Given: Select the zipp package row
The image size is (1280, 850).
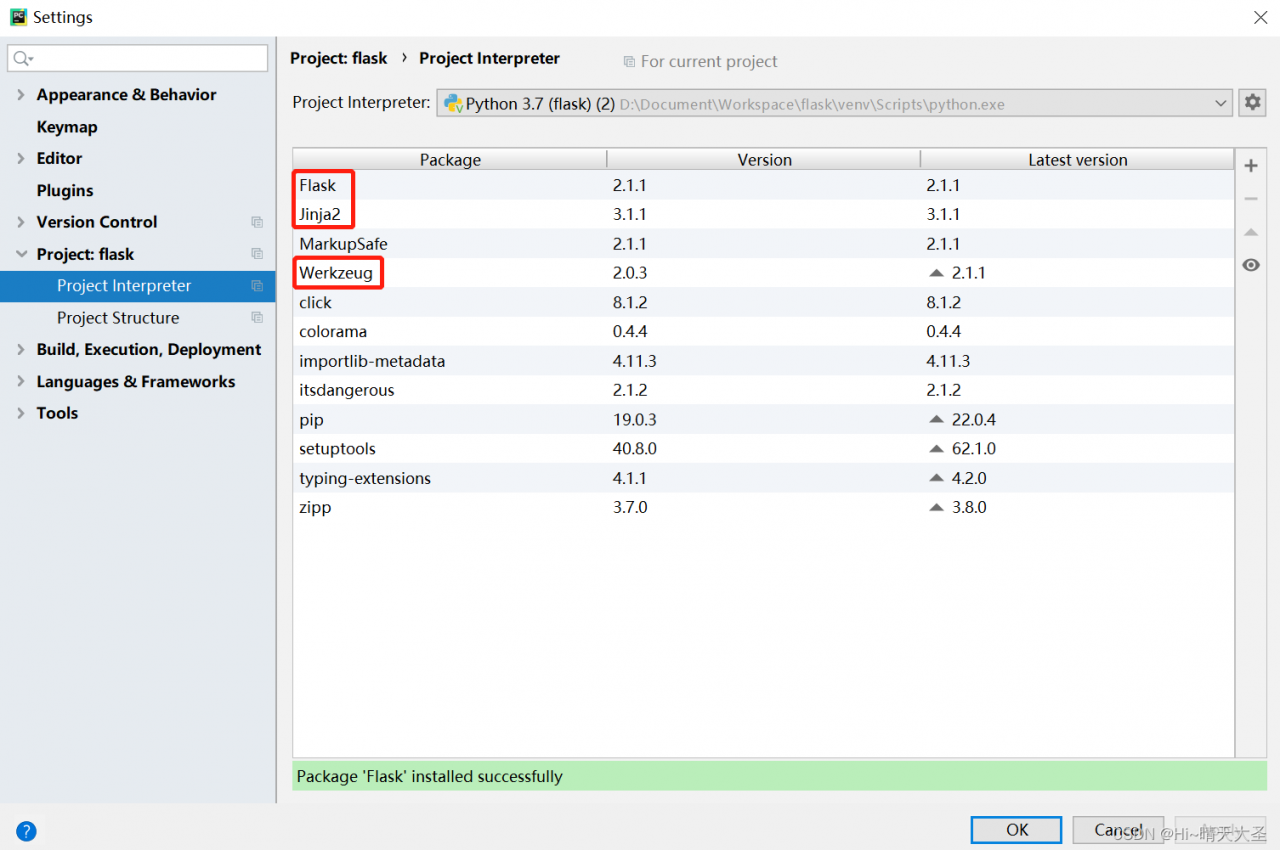Looking at the screenshot, I should click(x=764, y=508).
